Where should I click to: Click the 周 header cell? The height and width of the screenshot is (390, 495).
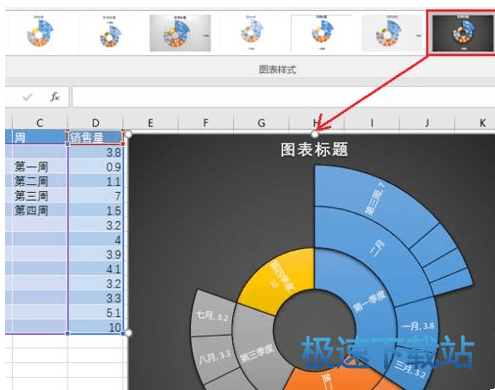(x=40, y=137)
